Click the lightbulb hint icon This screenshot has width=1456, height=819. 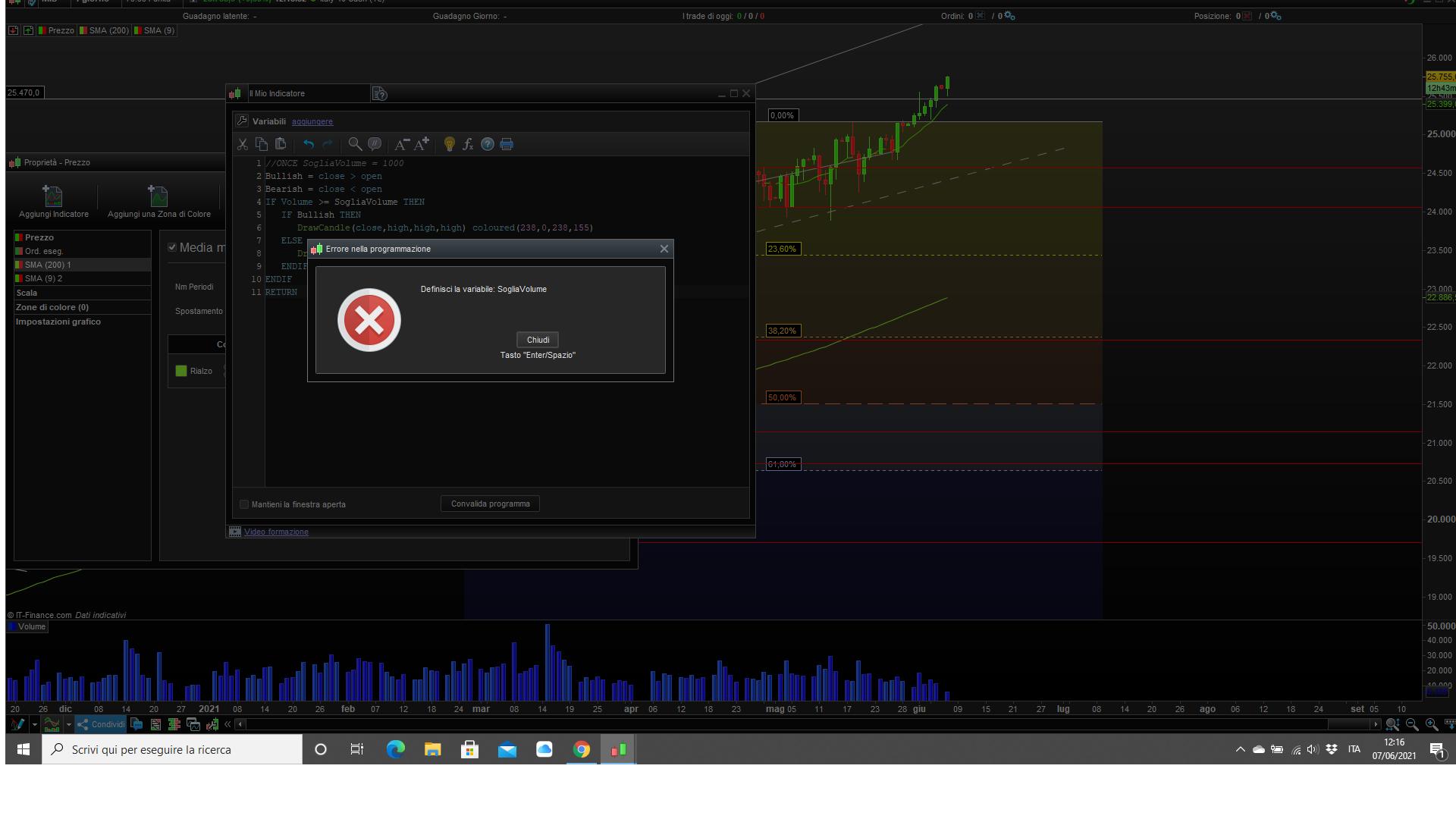click(x=450, y=144)
